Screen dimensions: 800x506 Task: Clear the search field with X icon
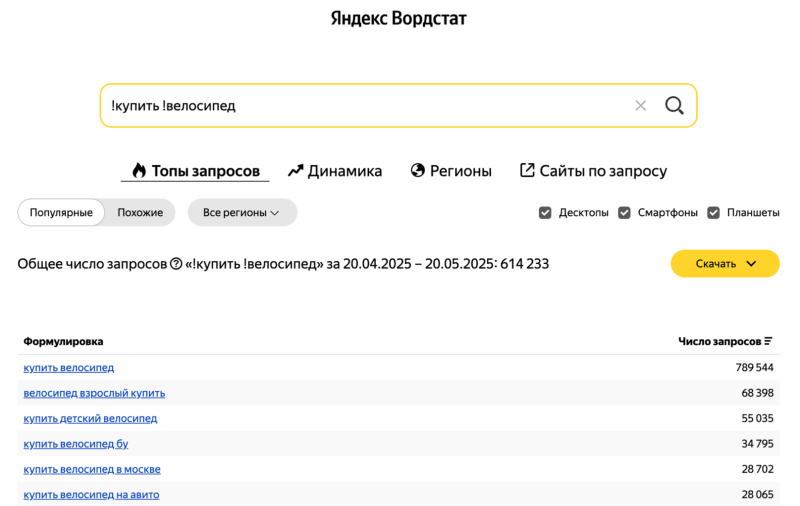point(641,106)
